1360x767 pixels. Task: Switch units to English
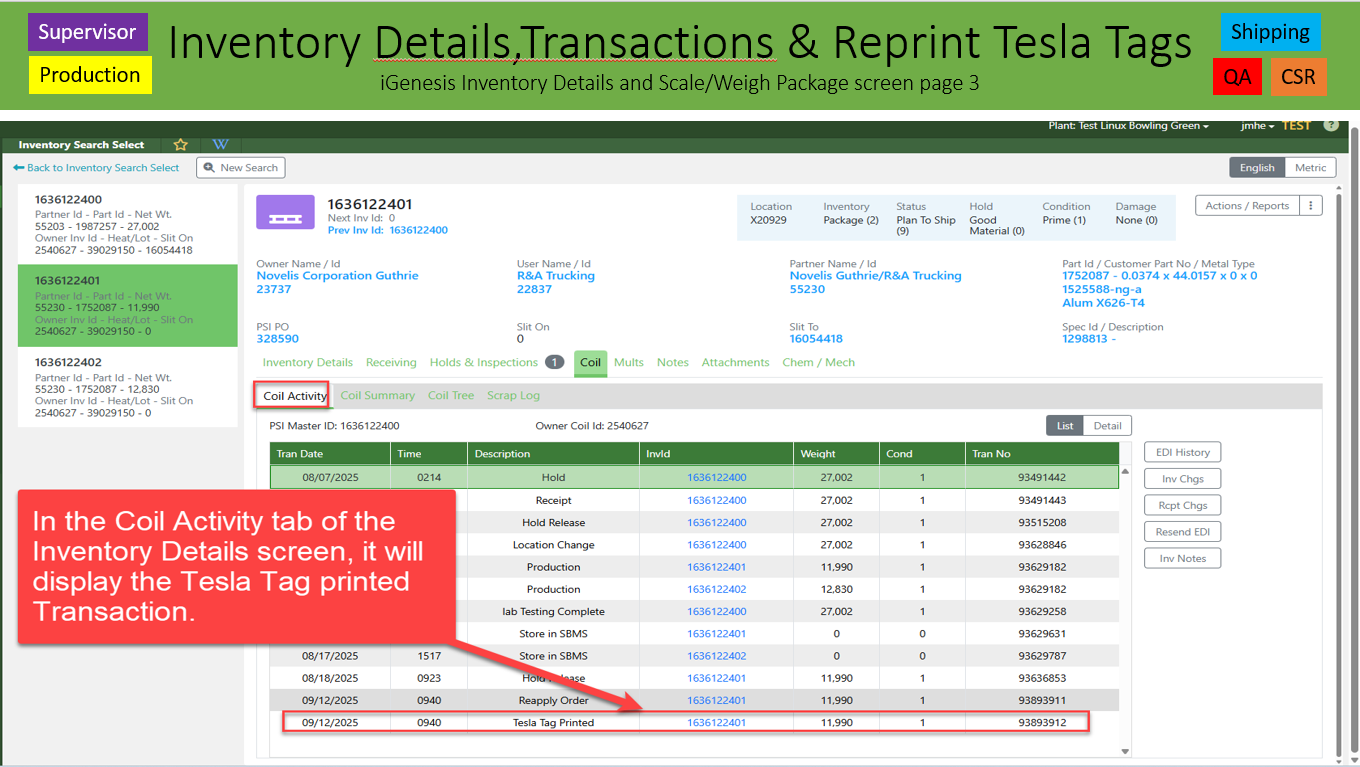click(1257, 168)
